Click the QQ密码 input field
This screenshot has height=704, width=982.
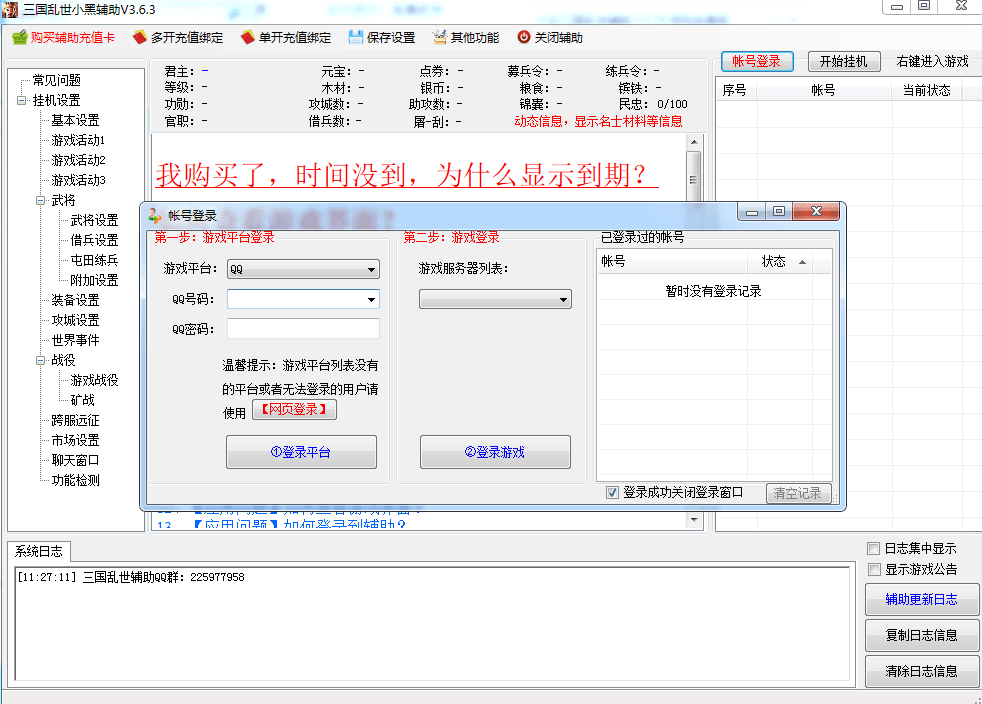pyautogui.click(x=303, y=329)
